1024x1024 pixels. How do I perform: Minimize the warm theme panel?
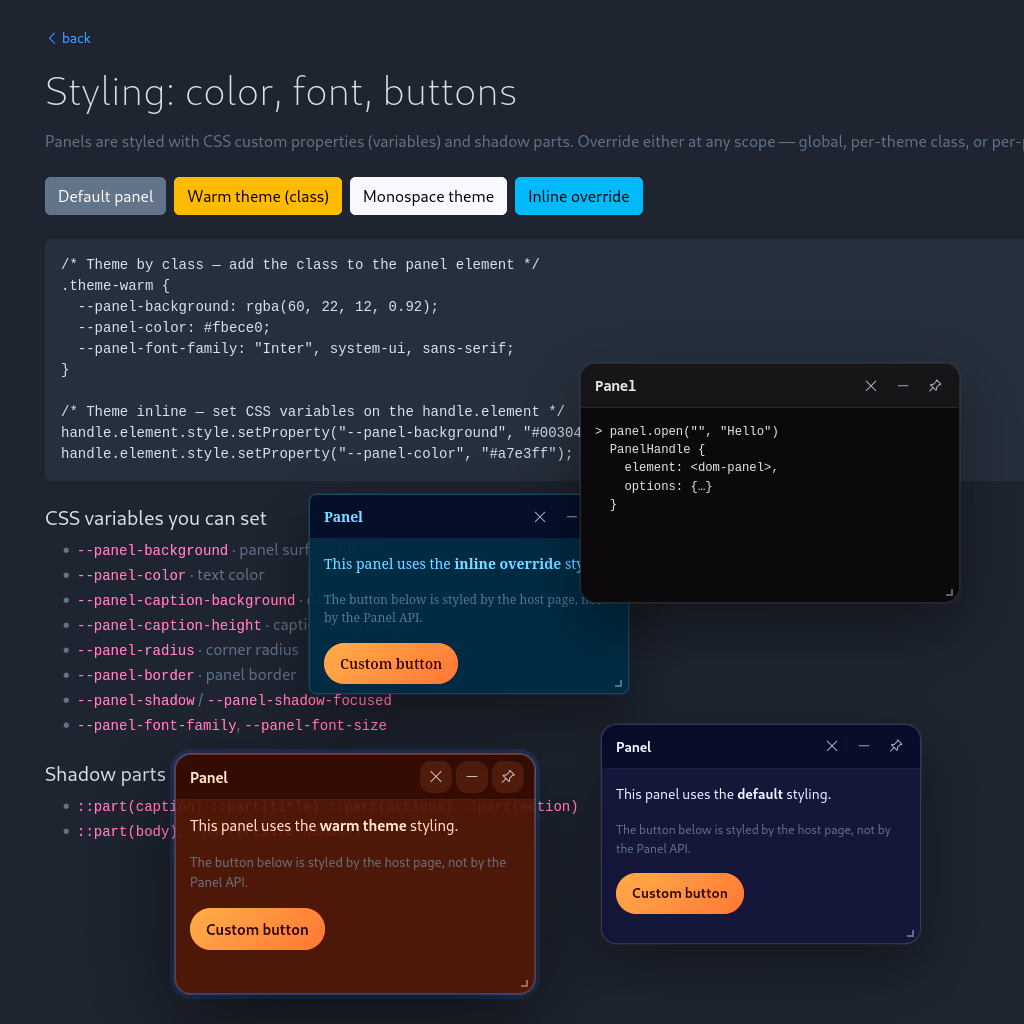(x=472, y=776)
